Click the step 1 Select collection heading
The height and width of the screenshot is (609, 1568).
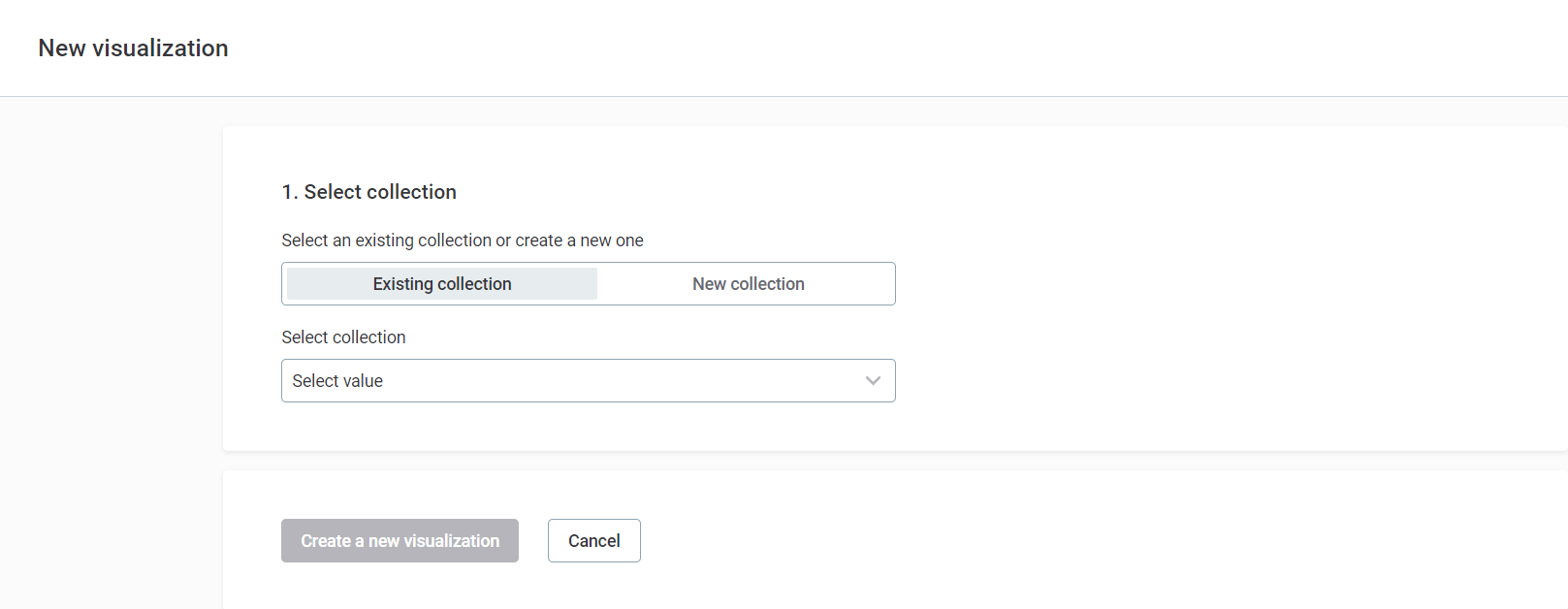368,191
